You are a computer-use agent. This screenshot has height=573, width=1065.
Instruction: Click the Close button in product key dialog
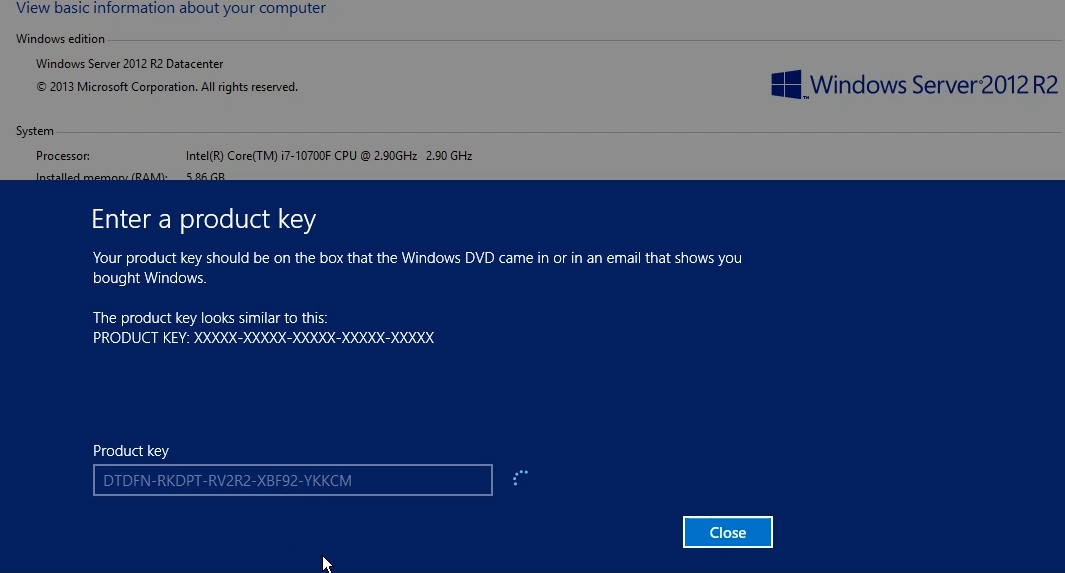click(727, 532)
